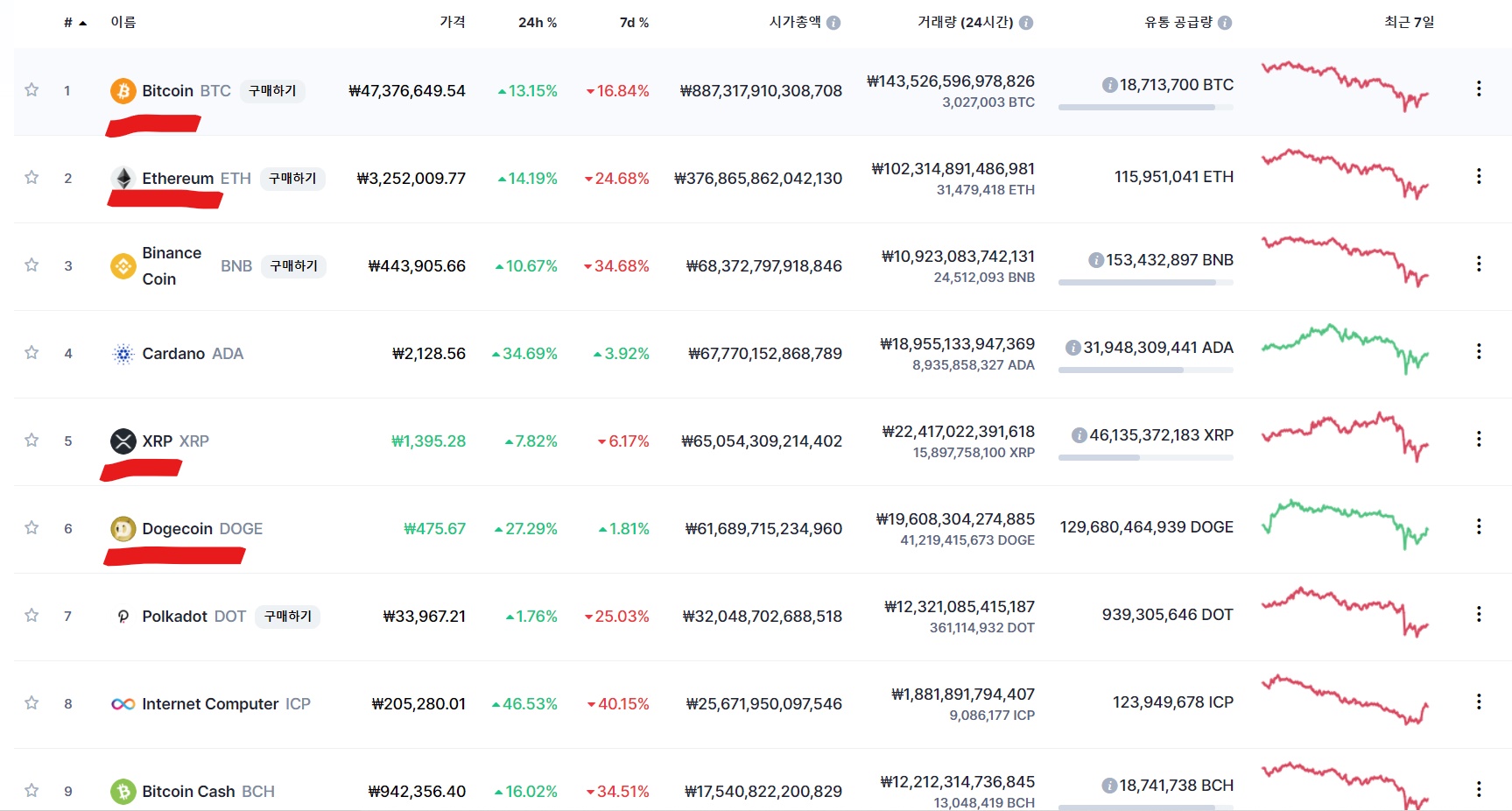Click the XRP logo icon
Screen dimensions: 1512x811
coord(123,441)
